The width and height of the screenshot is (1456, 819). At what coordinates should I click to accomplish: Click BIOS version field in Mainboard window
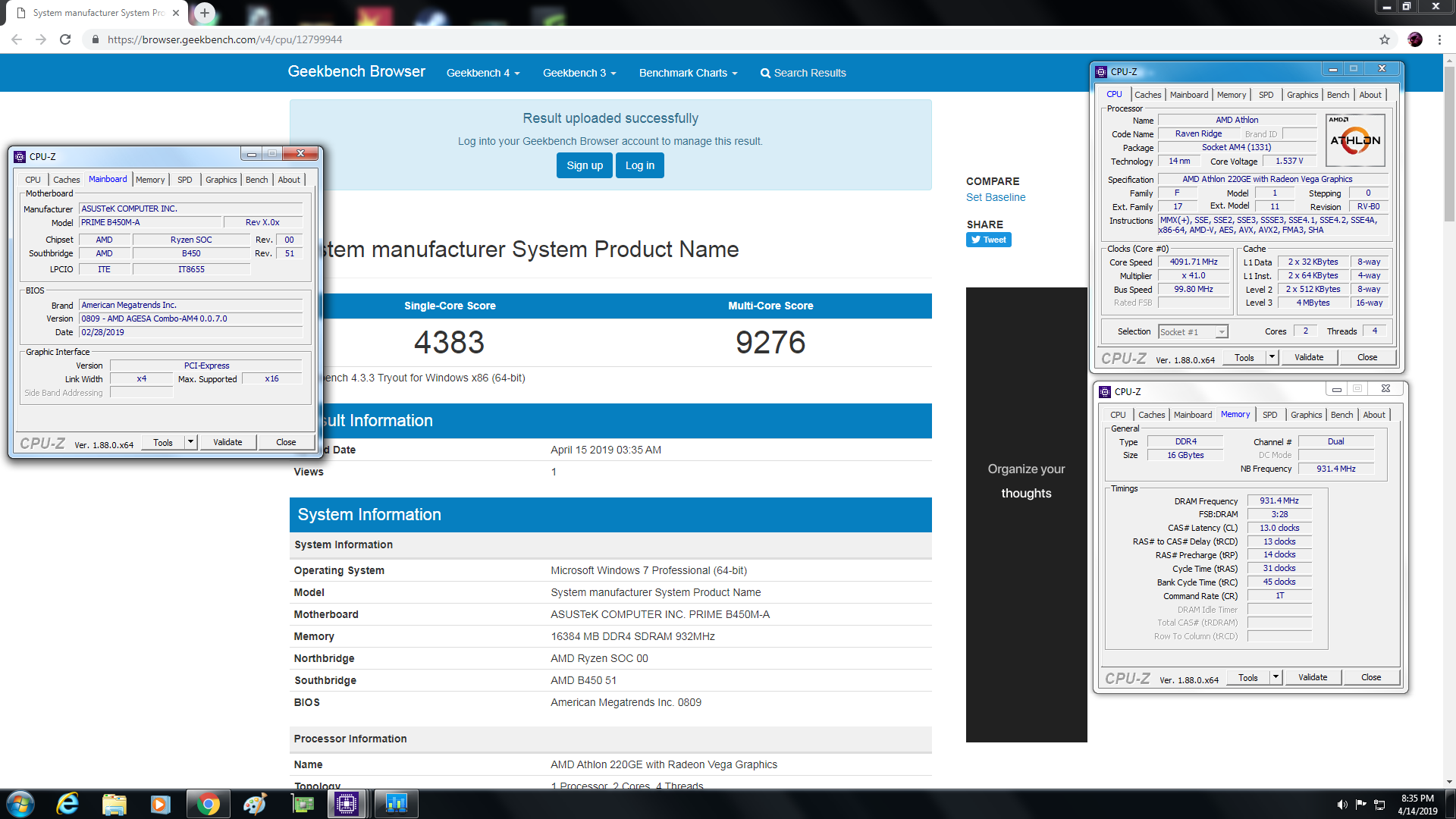[x=190, y=318]
